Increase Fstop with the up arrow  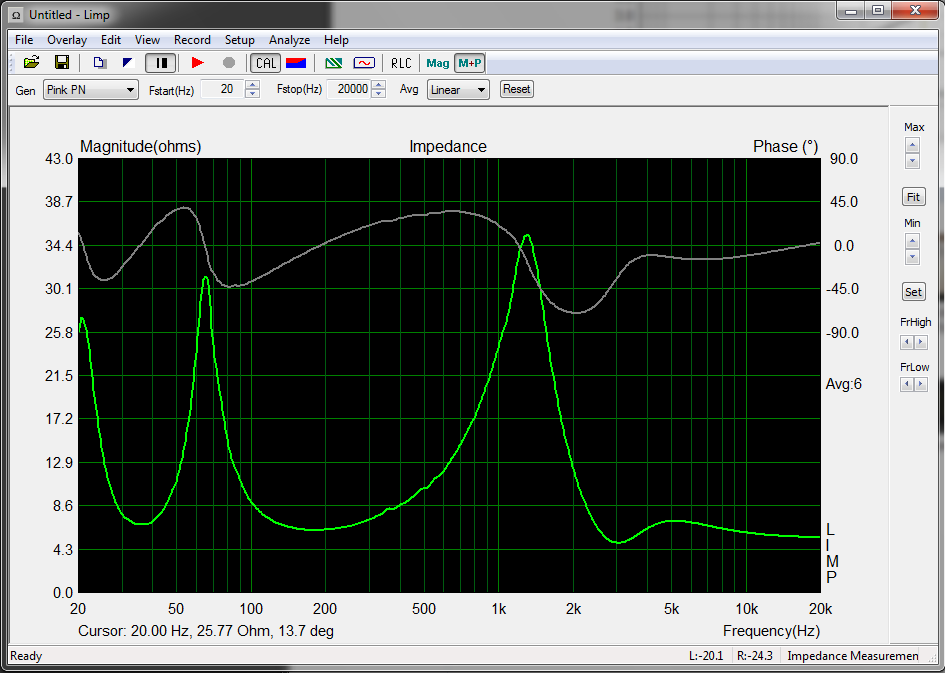pyautogui.click(x=379, y=85)
